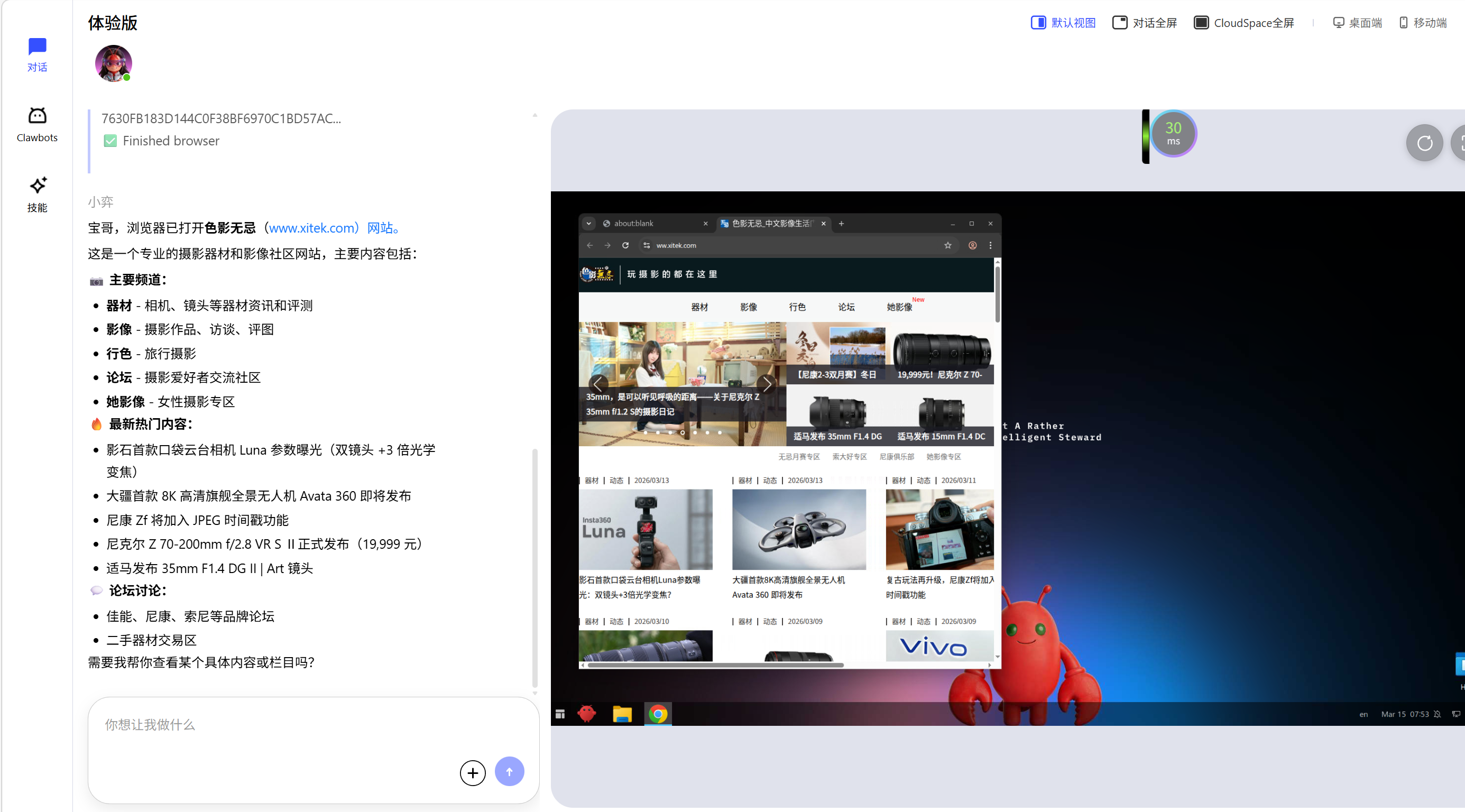Click Chrome's back arrow
This screenshot has height=812, width=1465.
pos(589,245)
